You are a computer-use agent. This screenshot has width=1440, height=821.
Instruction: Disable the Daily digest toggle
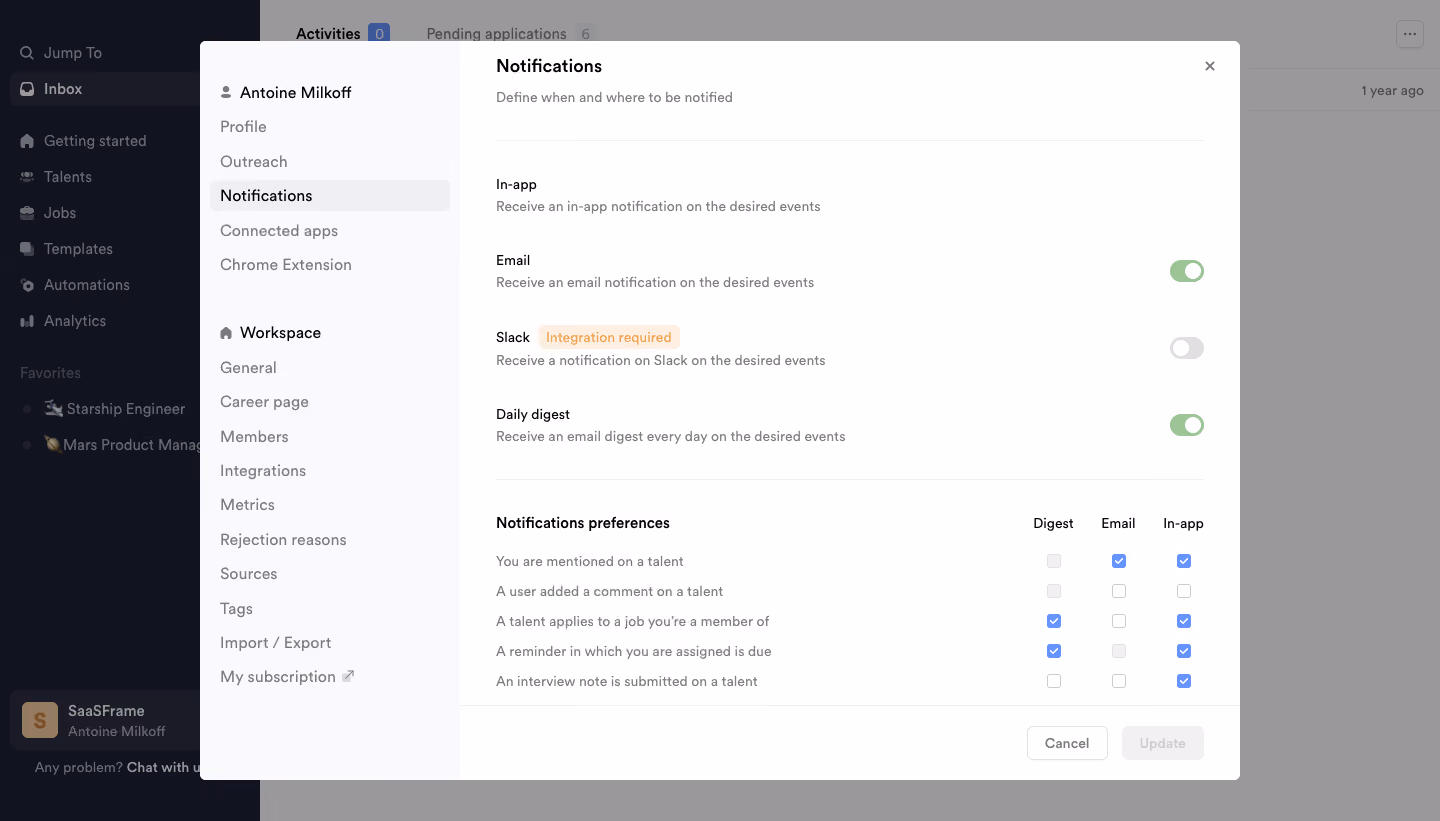(x=1187, y=425)
